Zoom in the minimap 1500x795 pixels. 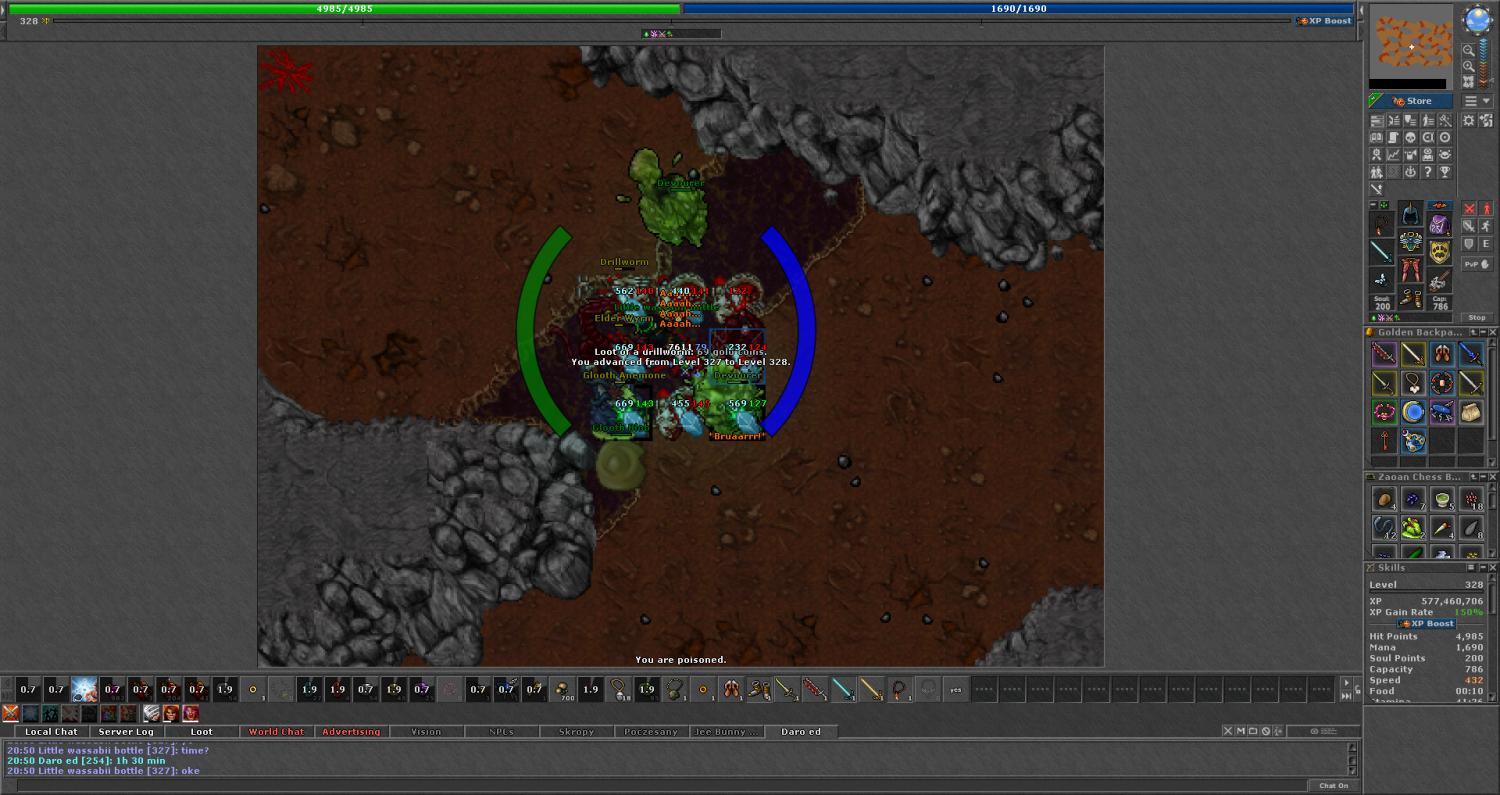[1468, 66]
